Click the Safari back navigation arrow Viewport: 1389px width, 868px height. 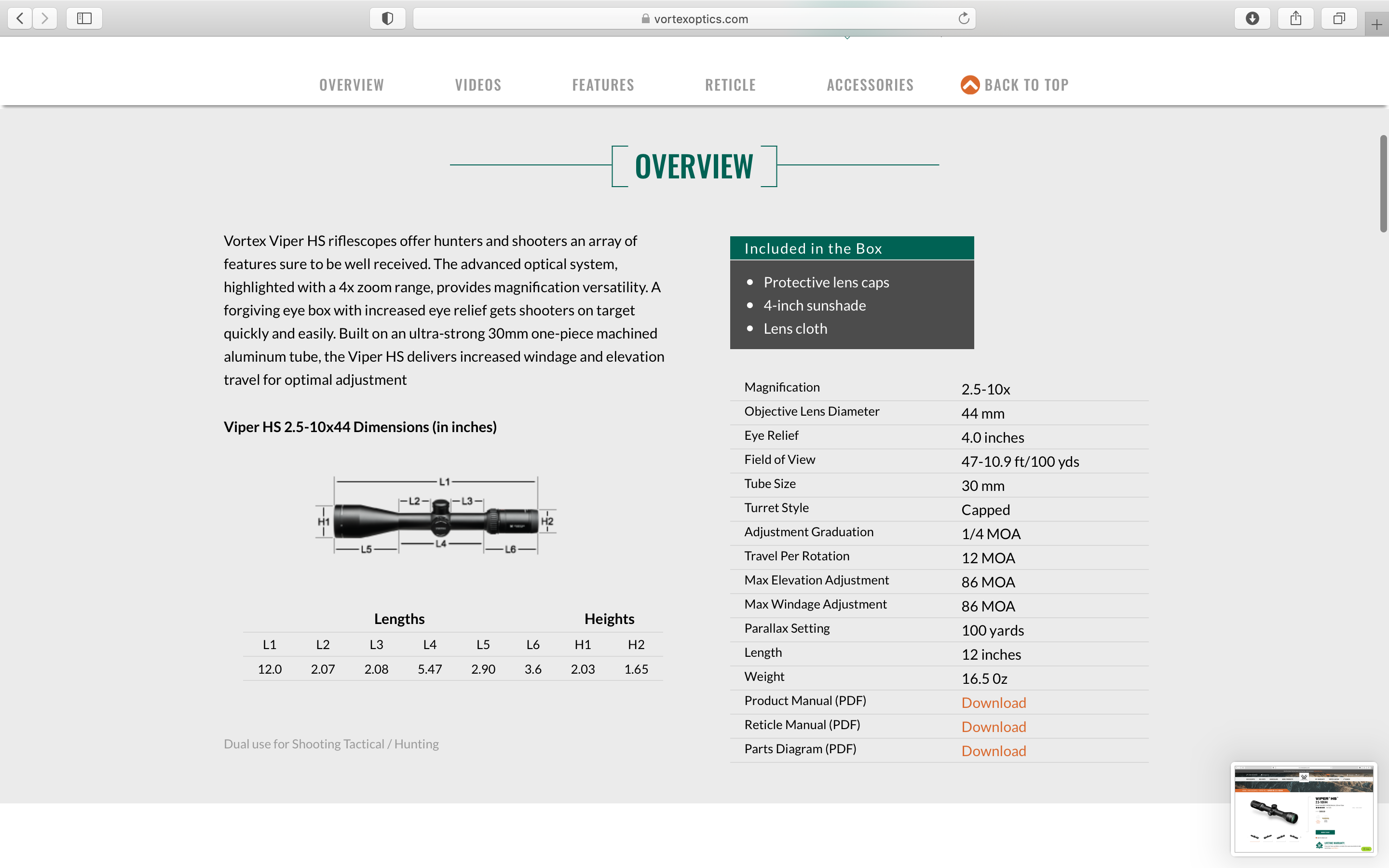point(20,18)
